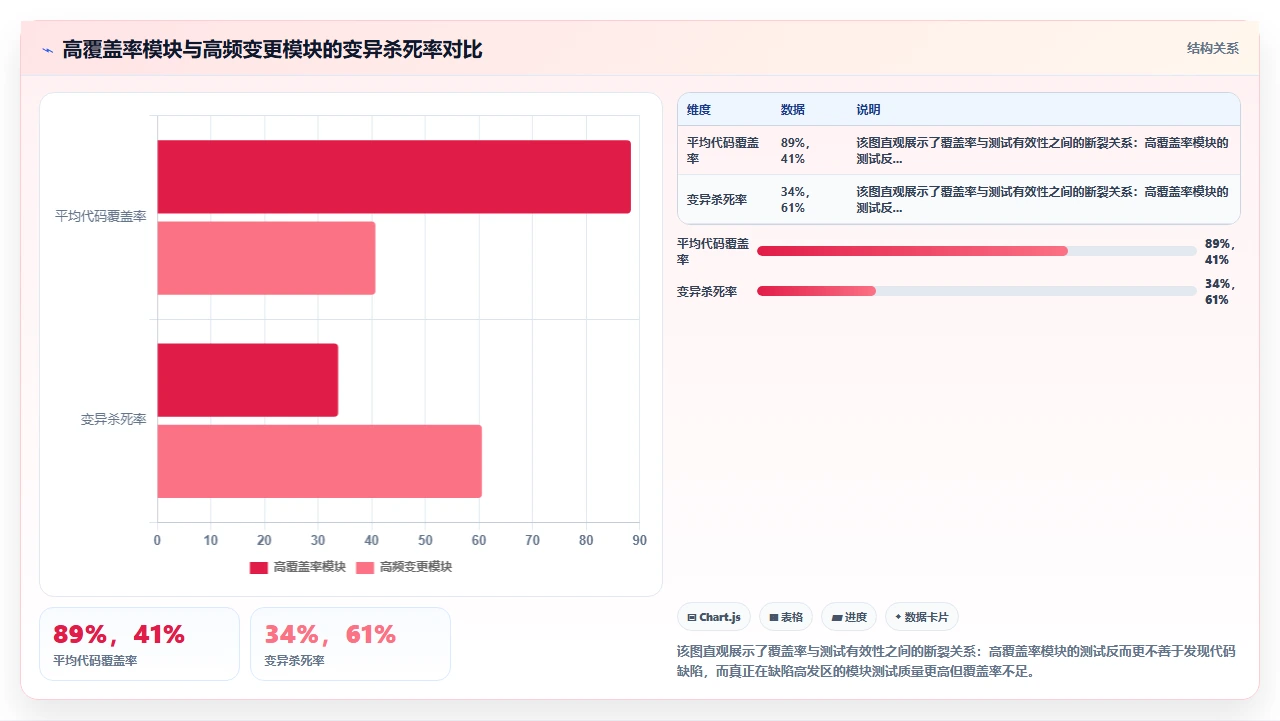1280x721 pixels.
Task: Click the dark red 变异杀死率 chart bar
Action: 247,380
